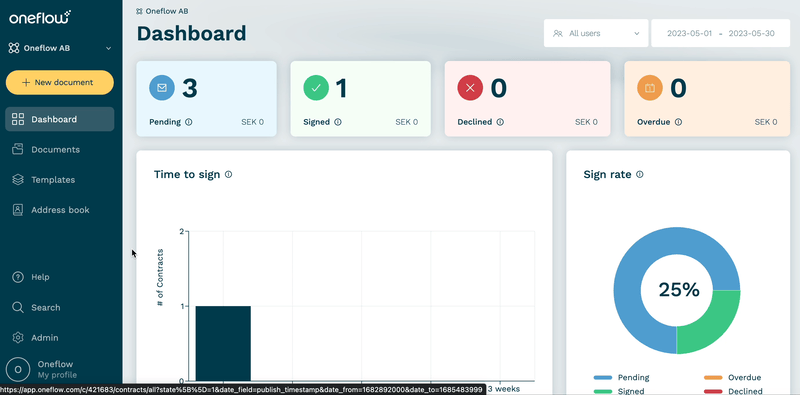The height and width of the screenshot is (395, 800).
Task: Click the red Declined cross icon
Action: tap(470, 88)
